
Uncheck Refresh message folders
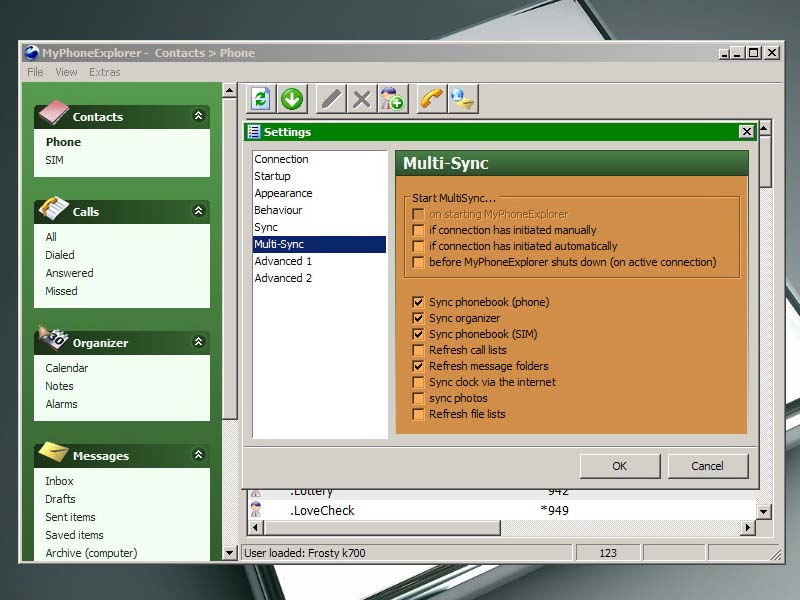coord(418,366)
